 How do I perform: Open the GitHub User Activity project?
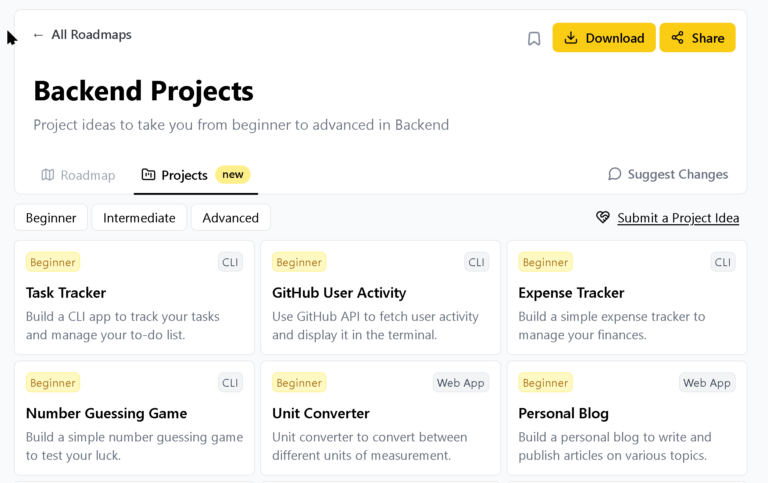(x=380, y=297)
